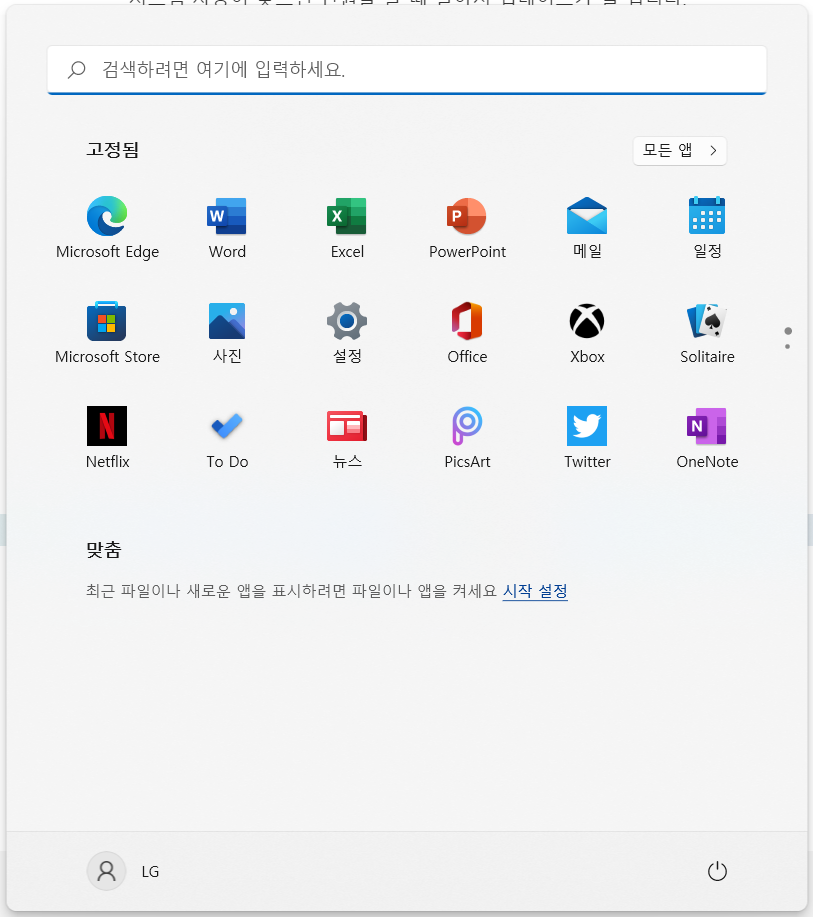Click the search magnifier icon
The width and height of the screenshot is (813, 917).
tap(77, 70)
